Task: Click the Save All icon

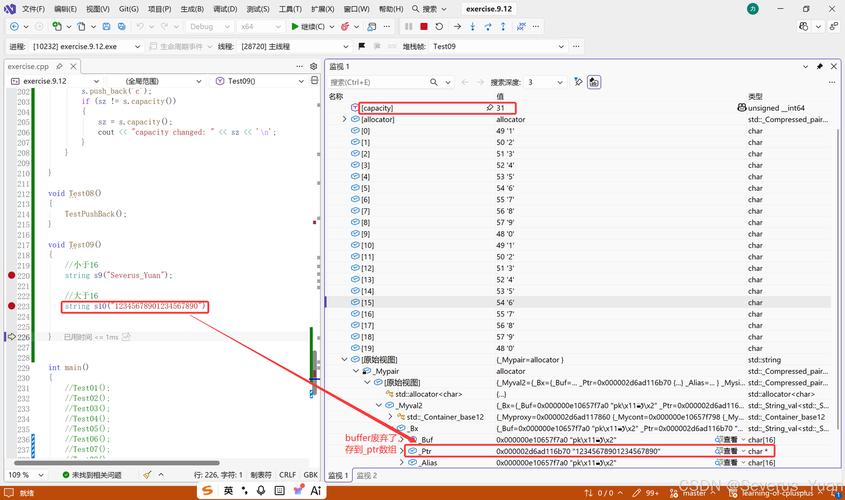Action: [122, 26]
